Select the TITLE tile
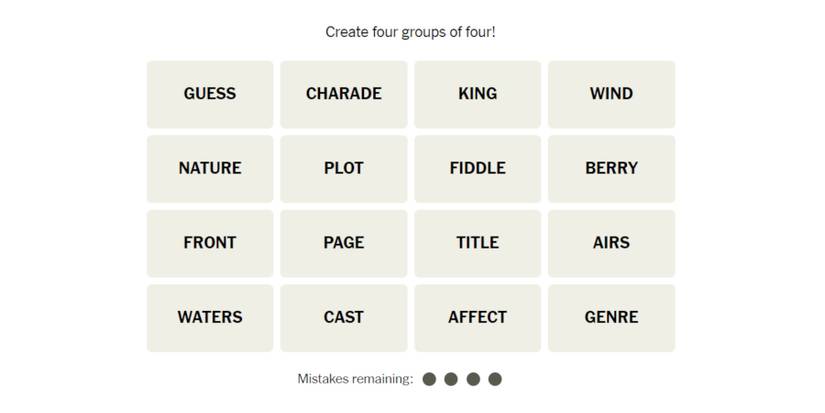Viewport: 825px width, 413px height. point(477,243)
